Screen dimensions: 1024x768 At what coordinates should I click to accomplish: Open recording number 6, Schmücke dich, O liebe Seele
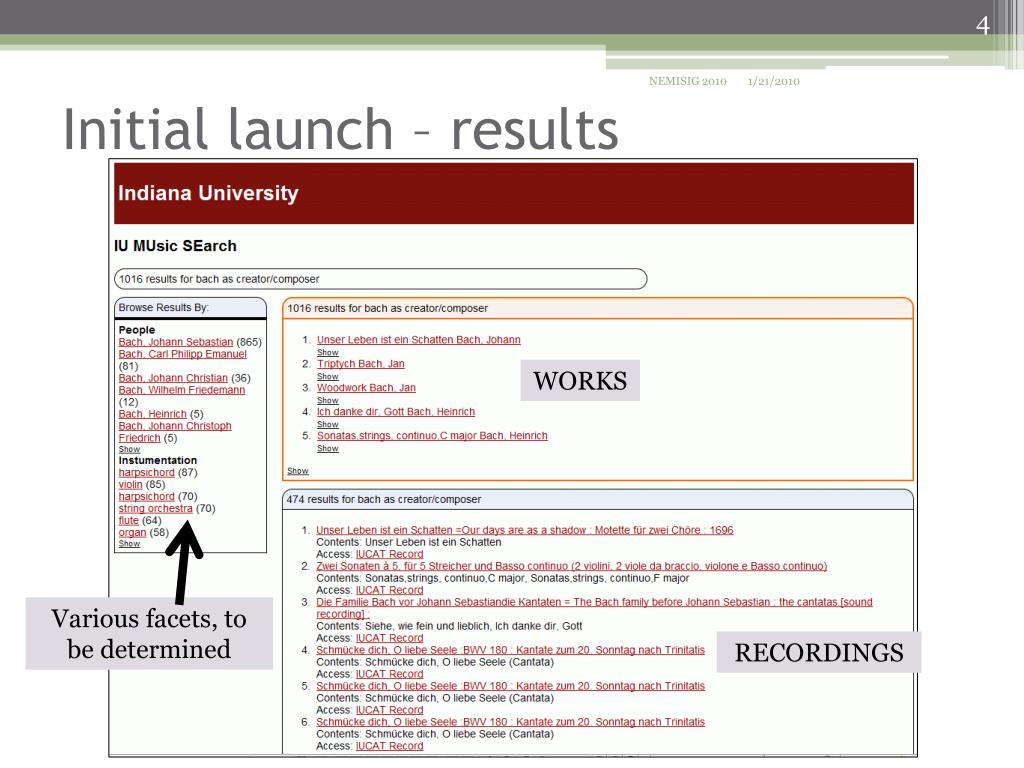511,722
